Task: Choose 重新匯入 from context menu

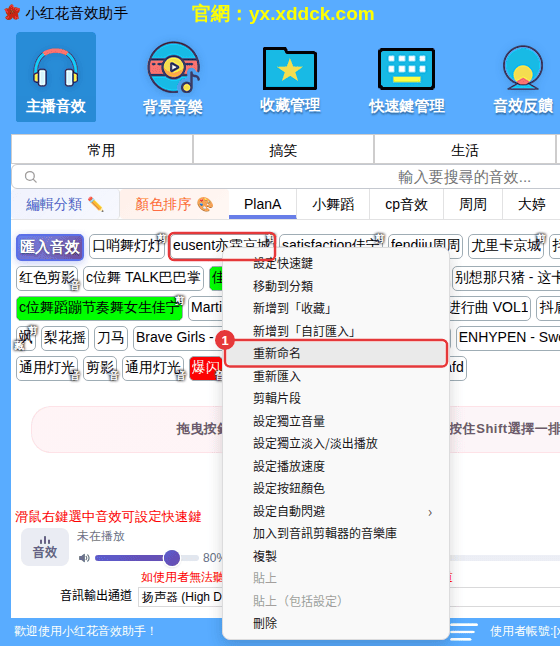Action: (x=336, y=376)
